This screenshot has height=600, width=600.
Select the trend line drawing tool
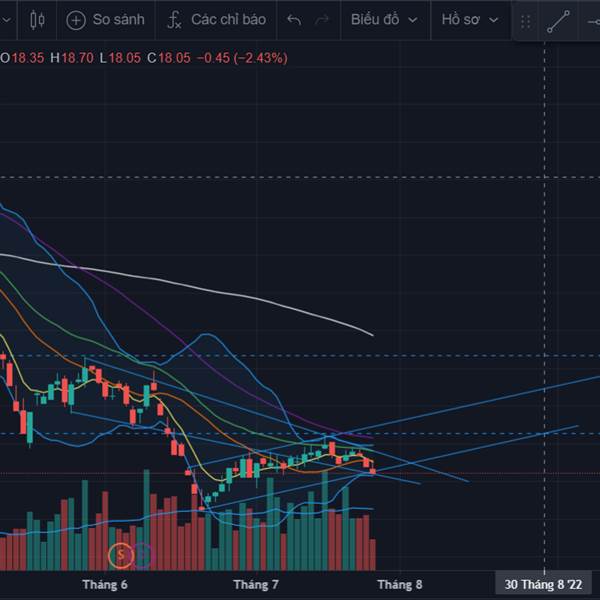click(558, 21)
